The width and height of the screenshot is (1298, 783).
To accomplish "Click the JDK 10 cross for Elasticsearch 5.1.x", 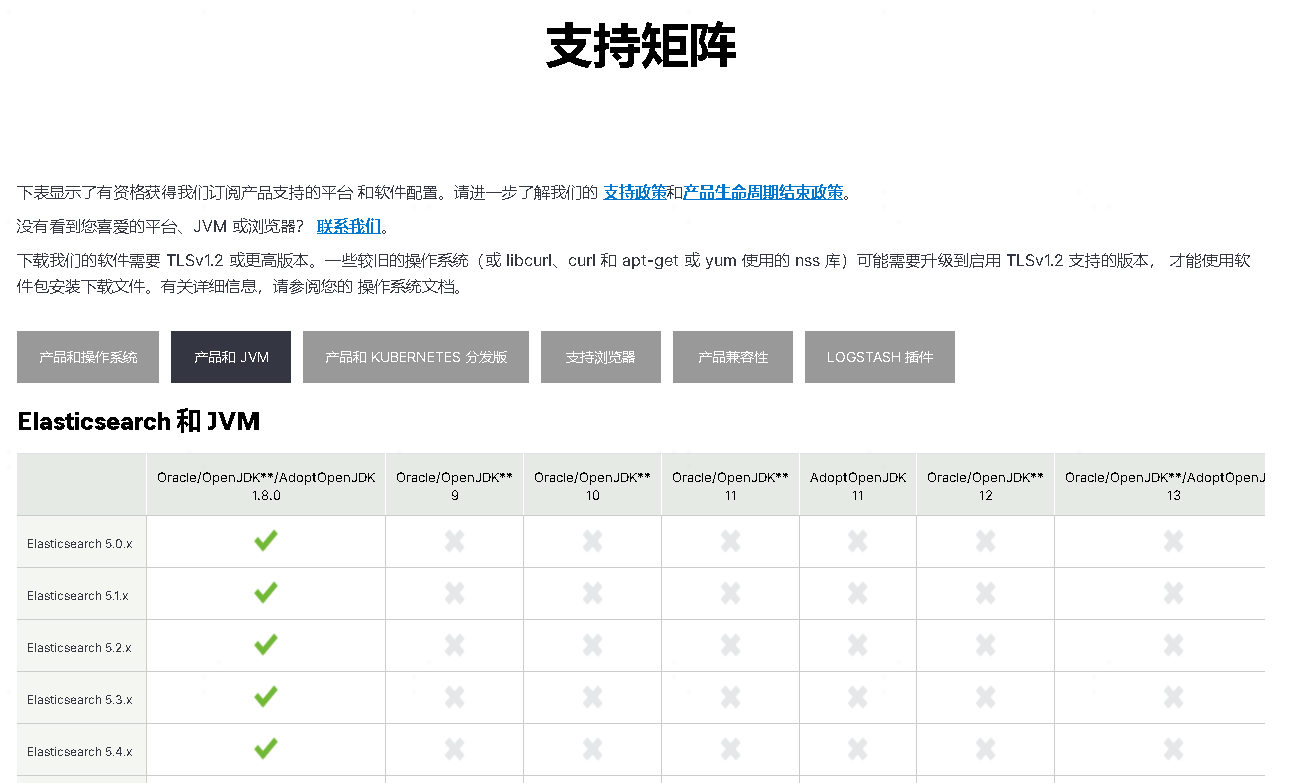I will point(593,593).
